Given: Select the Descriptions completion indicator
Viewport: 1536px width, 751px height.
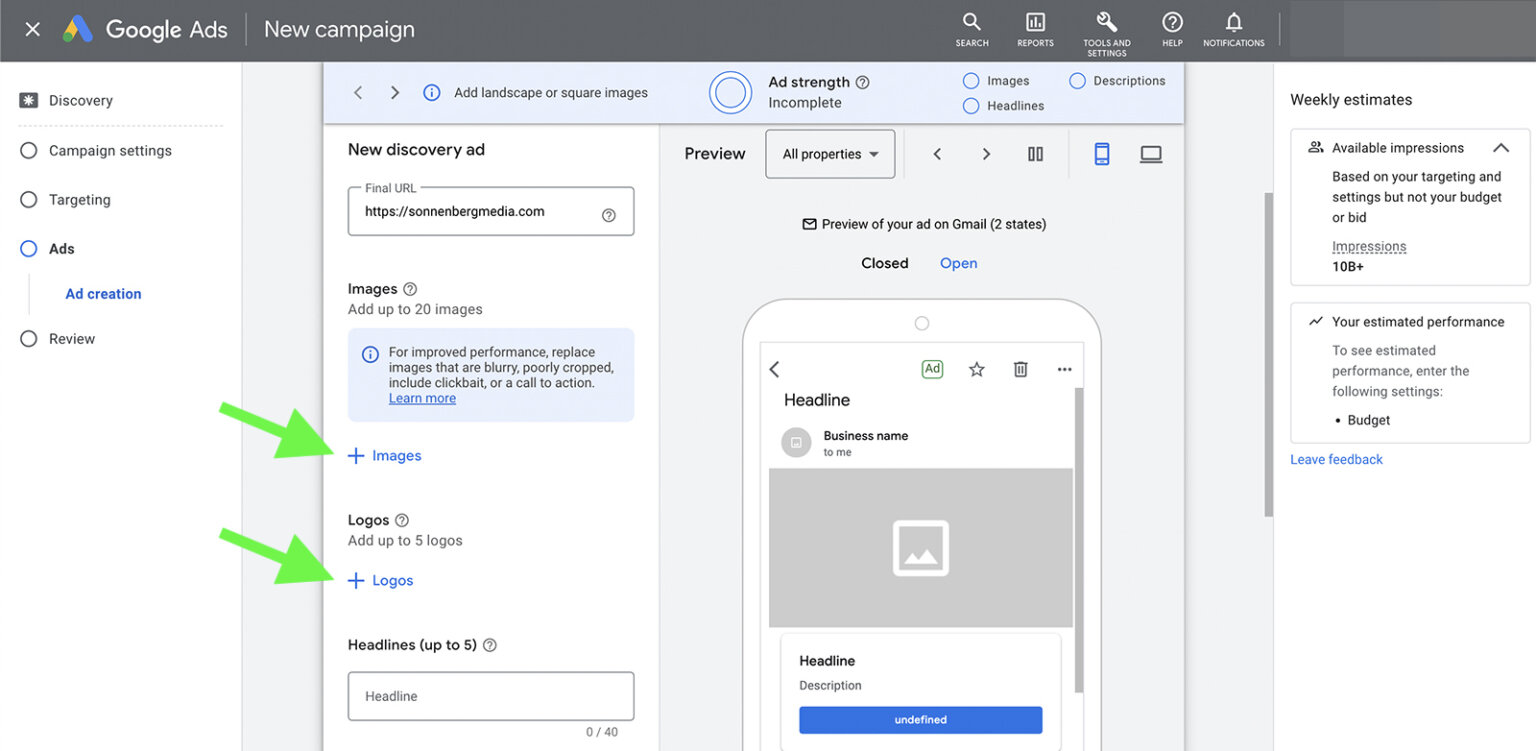Looking at the screenshot, I should click(x=1076, y=80).
